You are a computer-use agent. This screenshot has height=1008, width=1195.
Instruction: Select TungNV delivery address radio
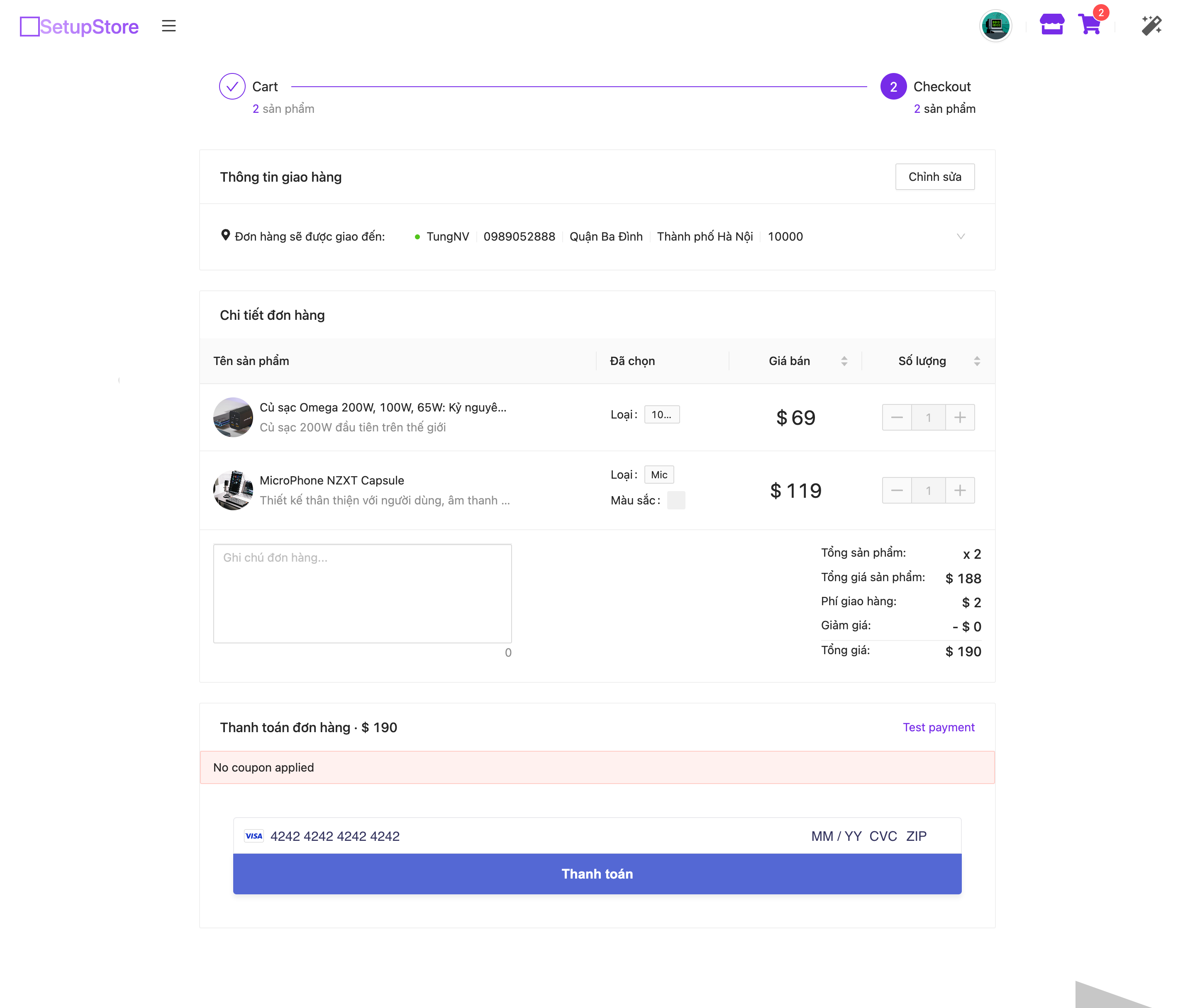click(417, 236)
